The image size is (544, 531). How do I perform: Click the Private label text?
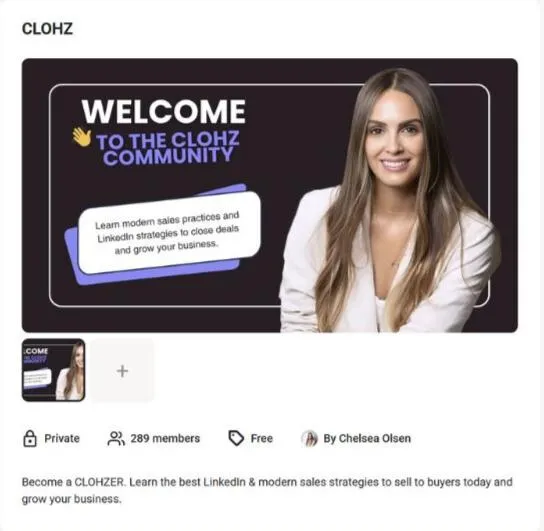tap(62, 438)
